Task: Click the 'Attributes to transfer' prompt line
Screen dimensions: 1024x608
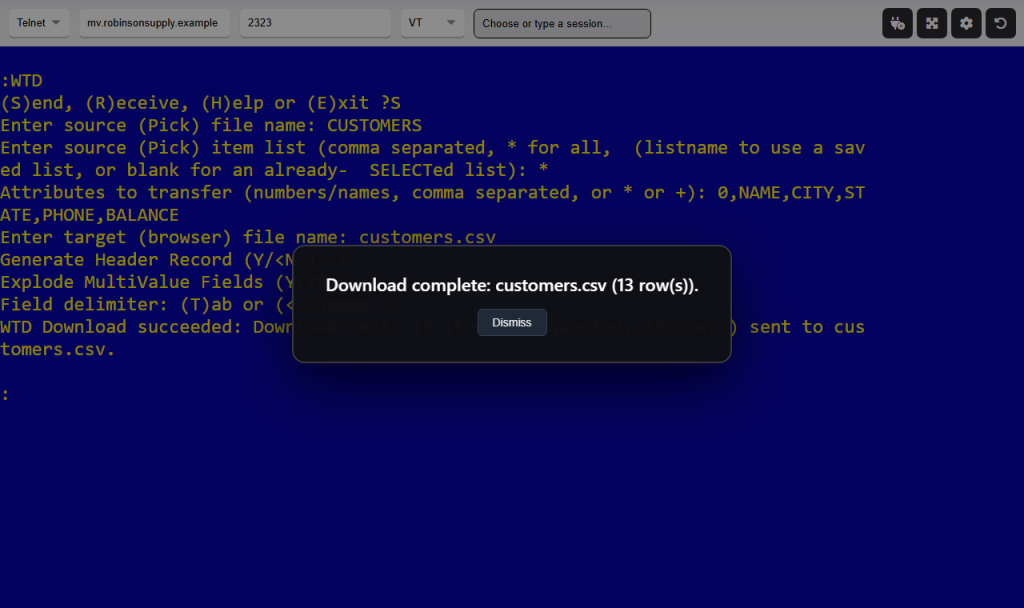Action: (x=432, y=193)
